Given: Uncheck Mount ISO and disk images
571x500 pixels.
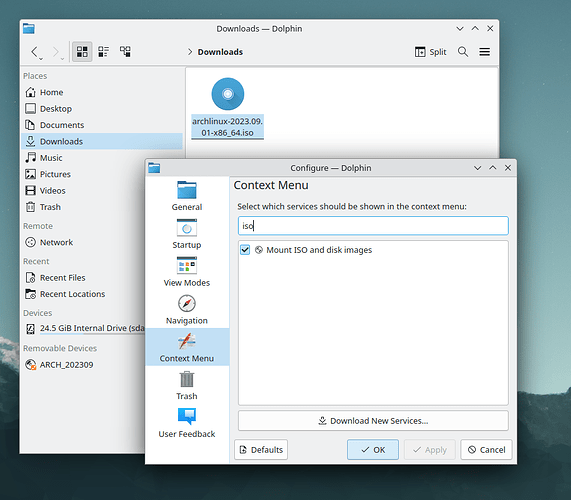Looking at the screenshot, I should pos(245,250).
